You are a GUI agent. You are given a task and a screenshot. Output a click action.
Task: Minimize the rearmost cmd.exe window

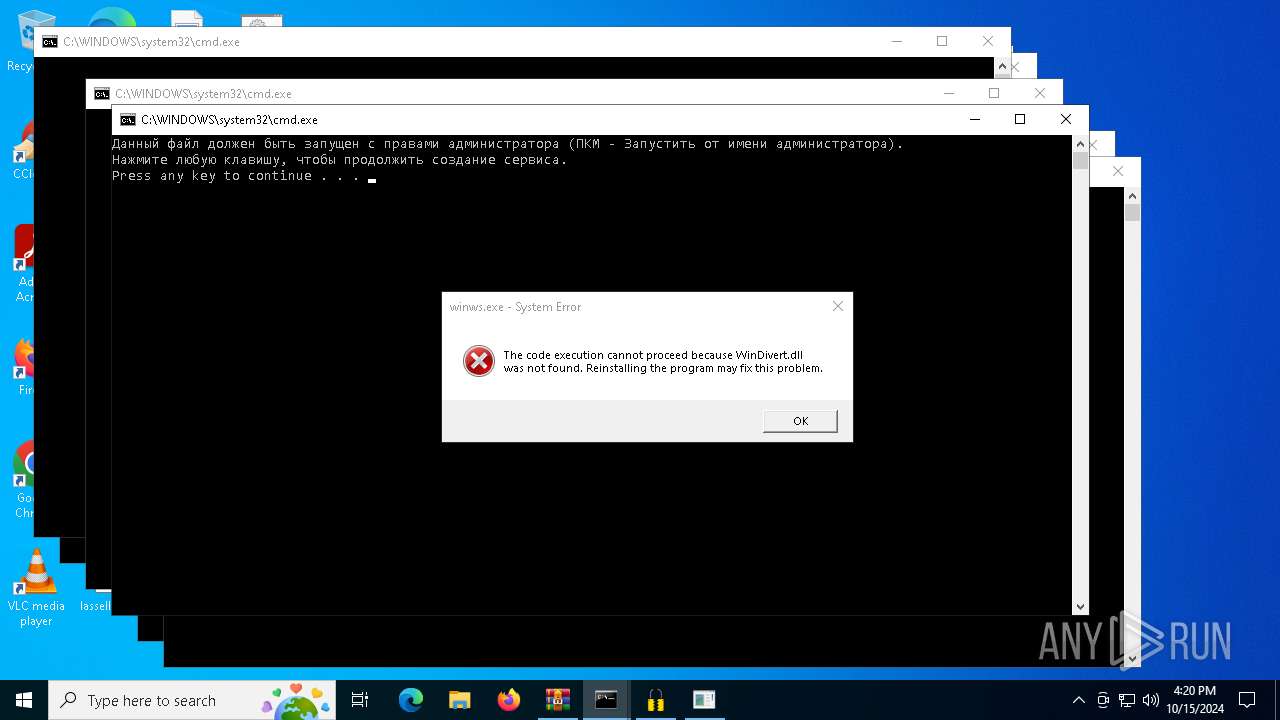(896, 41)
